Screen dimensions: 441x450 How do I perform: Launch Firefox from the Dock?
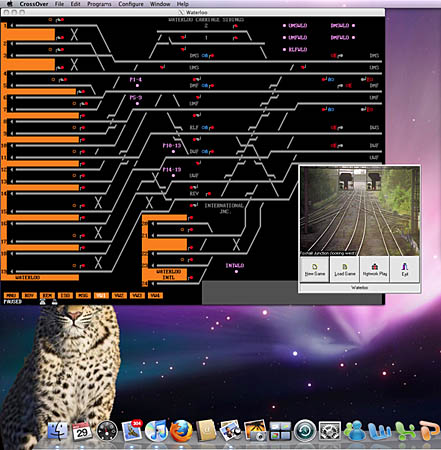click(181, 431)
